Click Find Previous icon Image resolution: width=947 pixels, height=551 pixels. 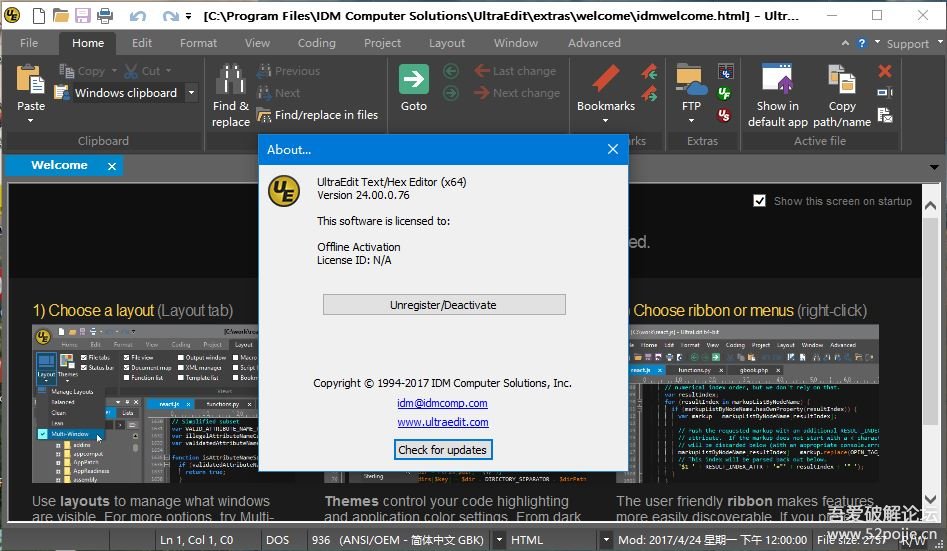264,71
